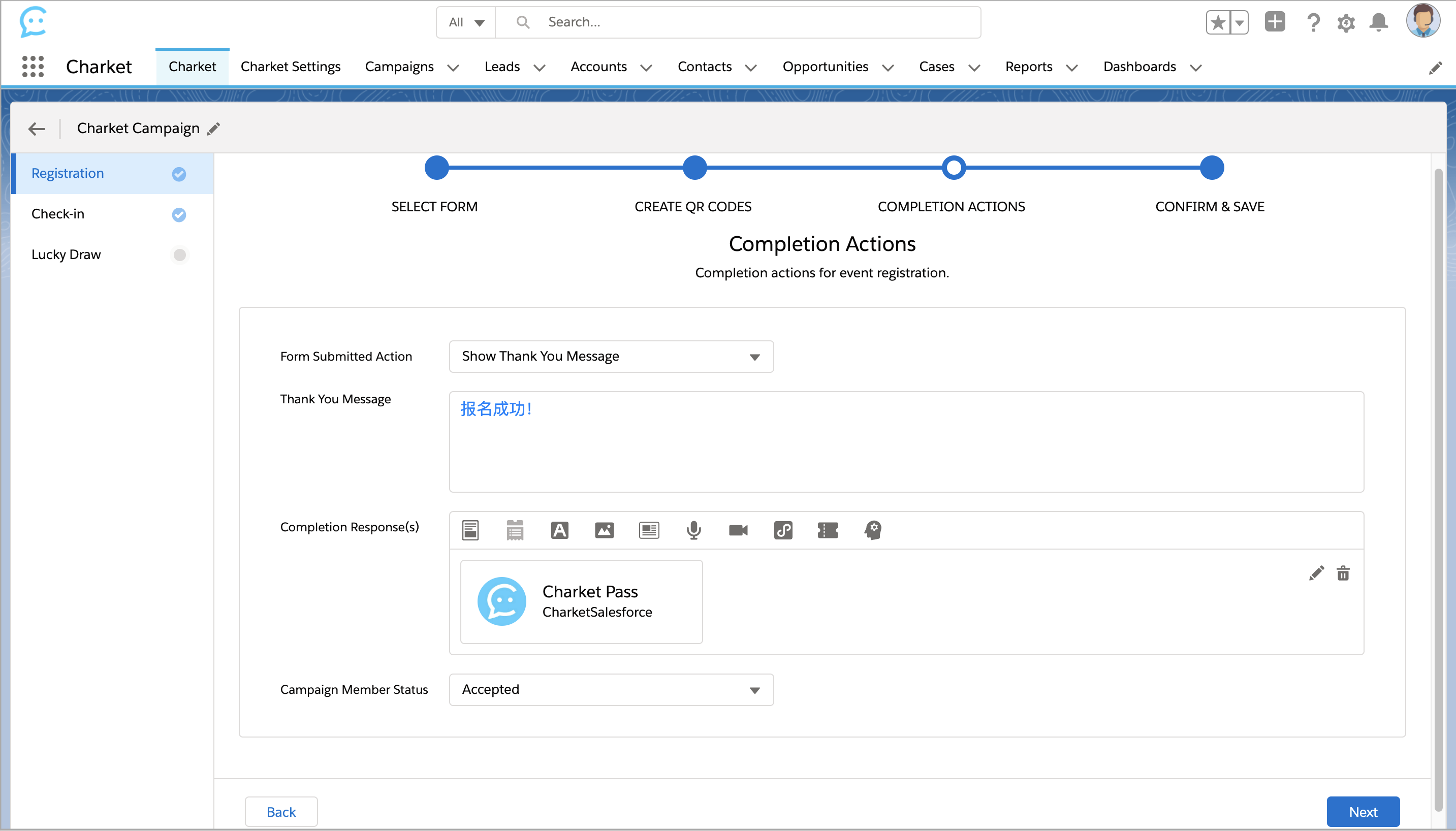Image resolution: width=1456 pixels, height=831 pixels.
Task: Add a text response with the A icon
Action: (559, 530)
